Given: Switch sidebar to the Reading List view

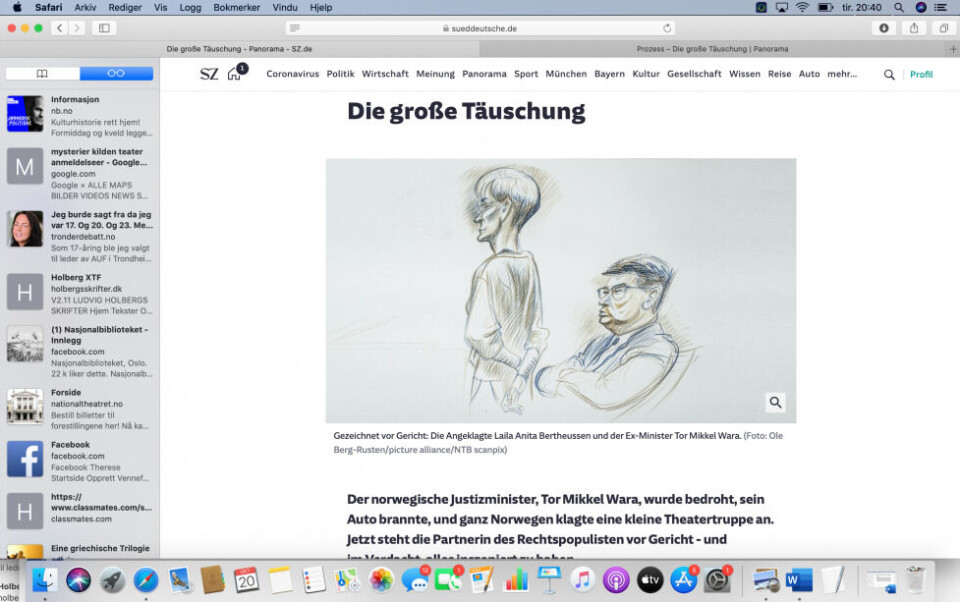Looking at the screenshot, I should pyautogui.click(x=116, y=73).
